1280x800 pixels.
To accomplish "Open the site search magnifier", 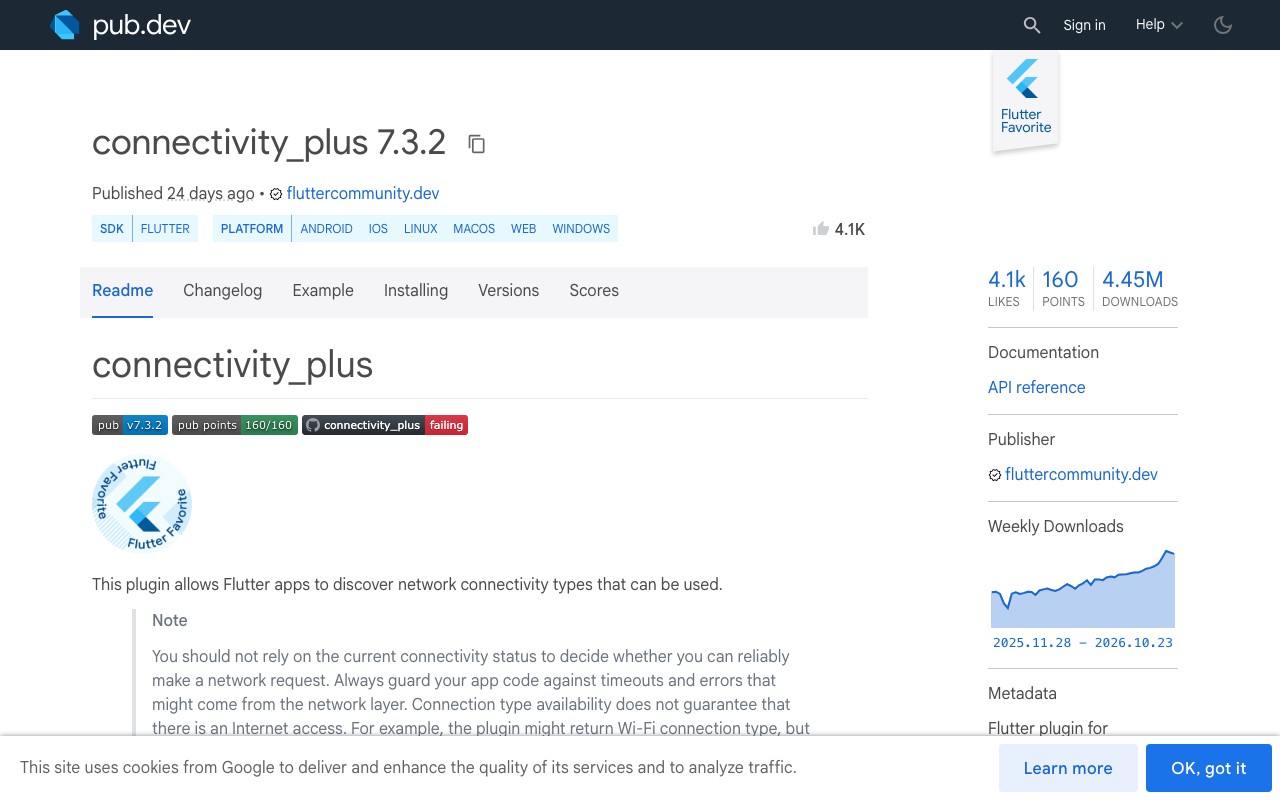I will (x=1032, y=25).
